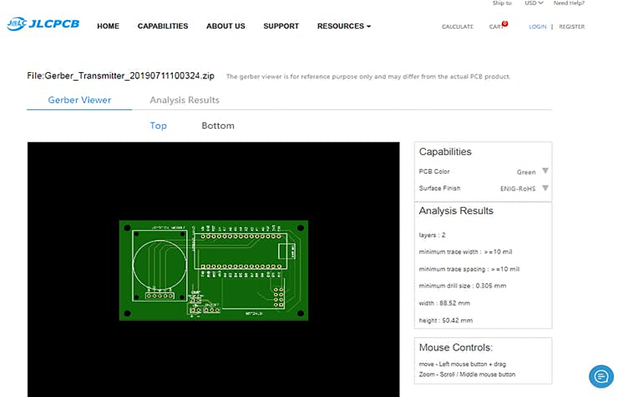Click the JLCPCB logo
Viewport: 618px width, 404px height.
tap(43, 24)
